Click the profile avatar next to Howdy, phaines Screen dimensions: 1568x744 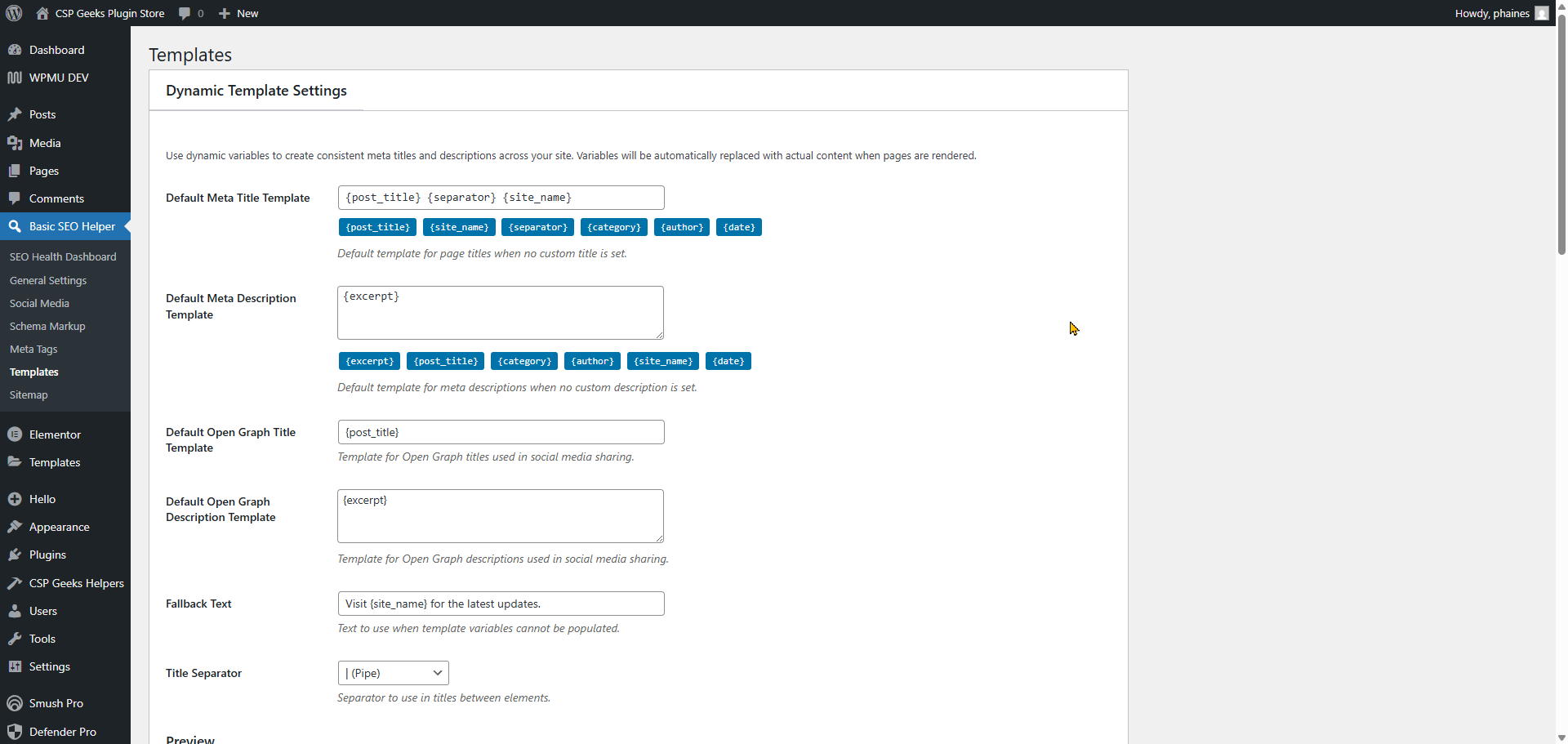tap(1542, 13)
